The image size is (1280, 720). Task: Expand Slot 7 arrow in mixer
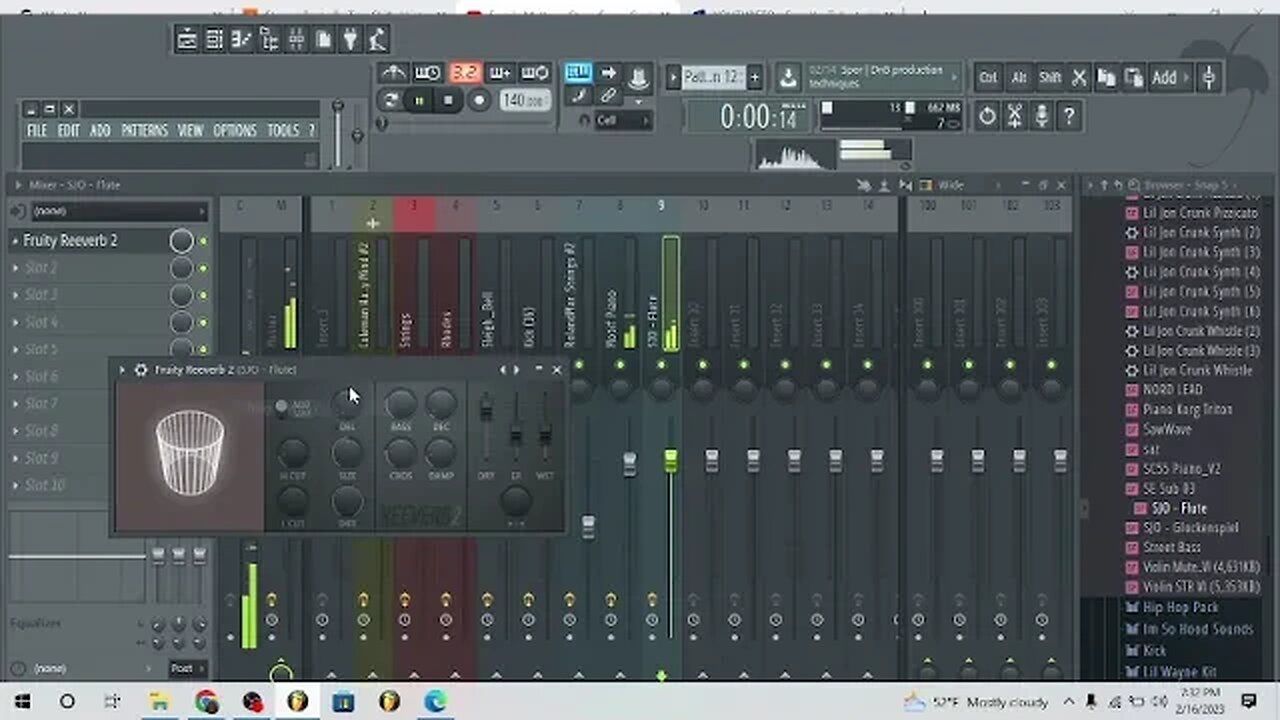click(15, 404)
